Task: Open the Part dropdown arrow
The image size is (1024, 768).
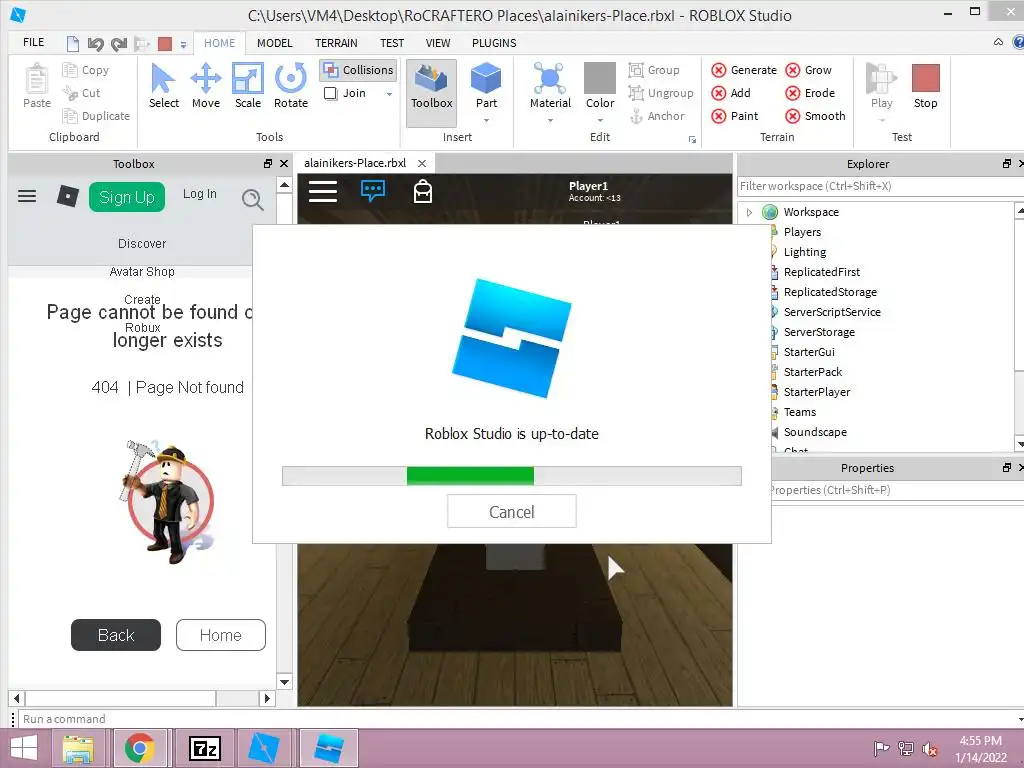Action: pyautogui.click(x=486, y=120)
